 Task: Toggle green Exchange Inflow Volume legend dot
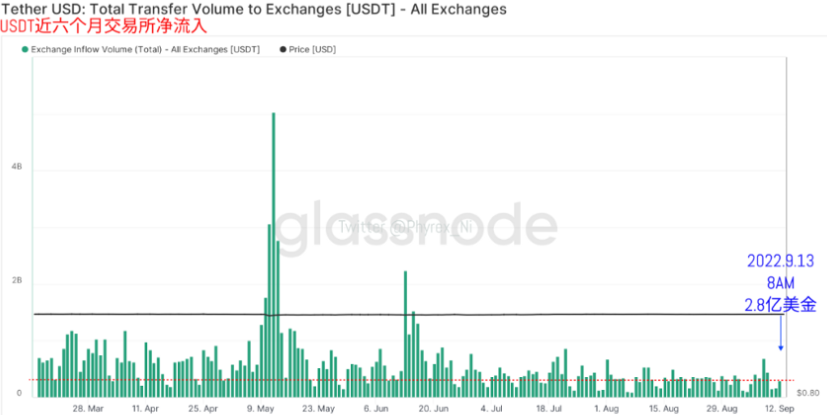25,50
